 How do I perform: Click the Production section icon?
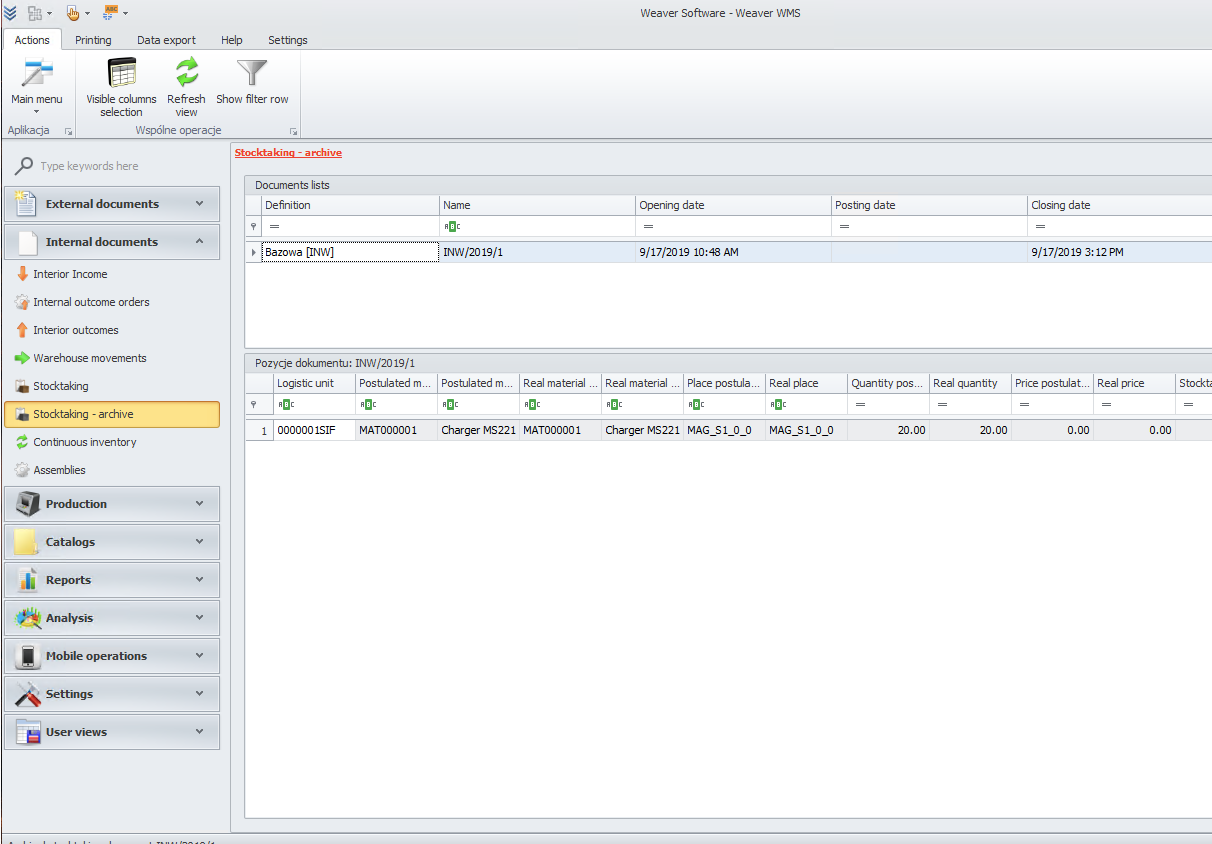(x=27, y=504)
